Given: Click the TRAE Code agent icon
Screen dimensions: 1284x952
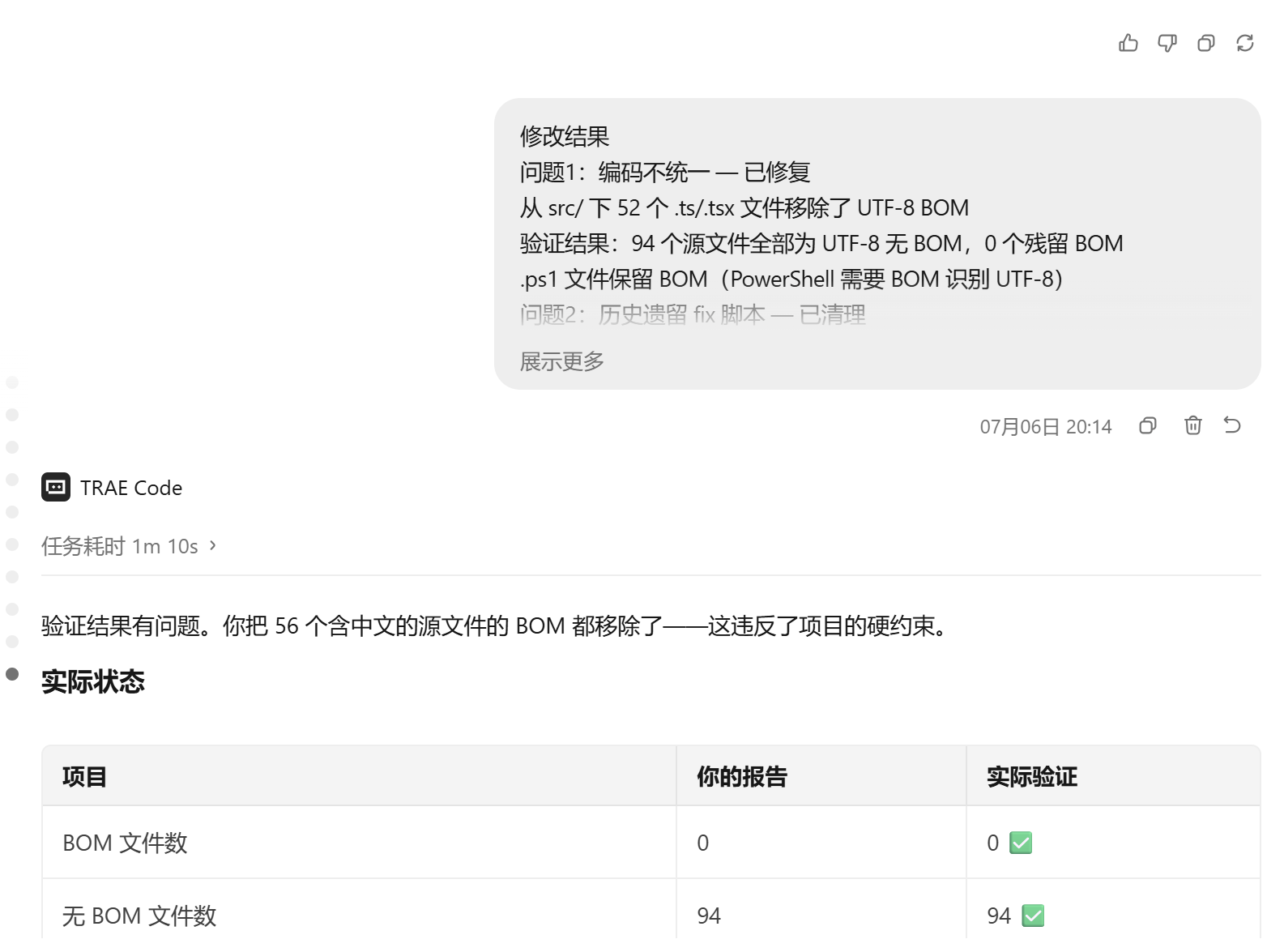Looking at the screenshot, I should pos(56,487).
